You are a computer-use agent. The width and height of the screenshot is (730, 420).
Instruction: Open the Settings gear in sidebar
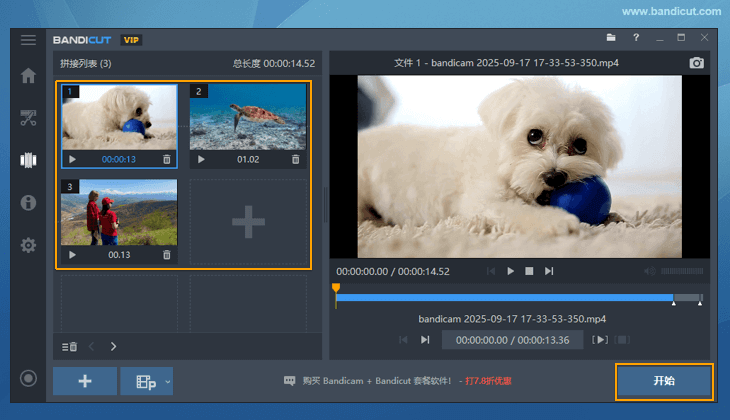pos(28,245)
